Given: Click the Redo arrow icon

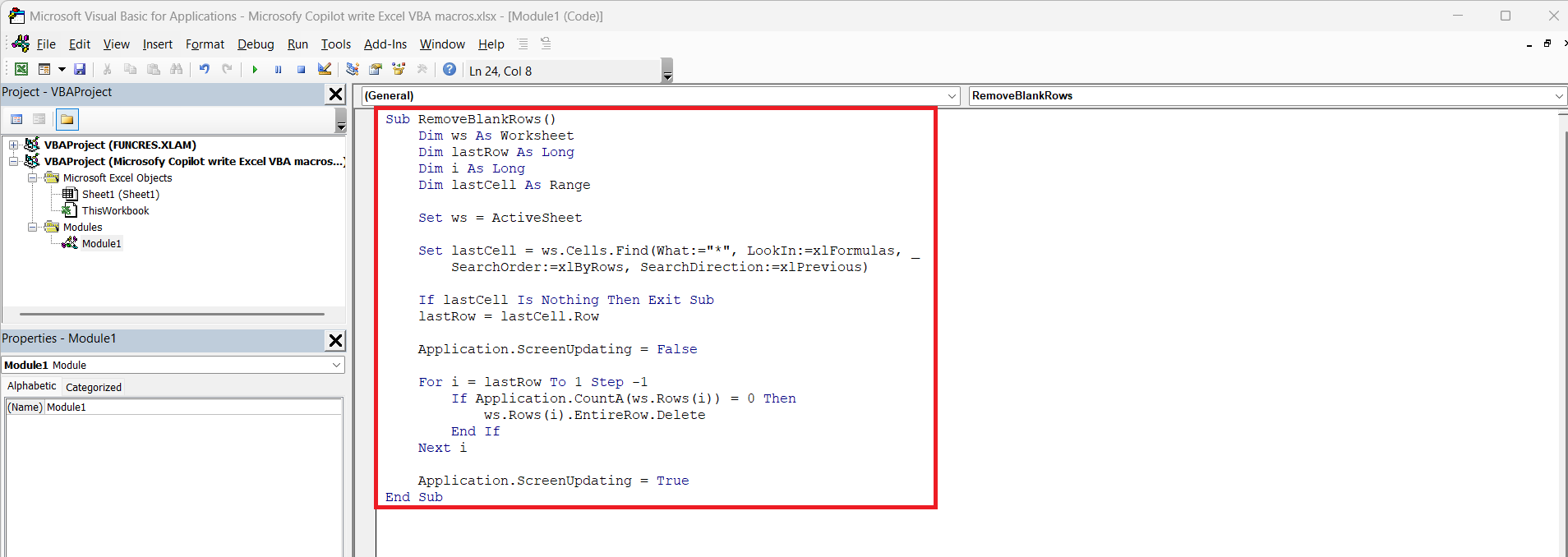Looking at the screenshot, I should click(x=228, y=70).
